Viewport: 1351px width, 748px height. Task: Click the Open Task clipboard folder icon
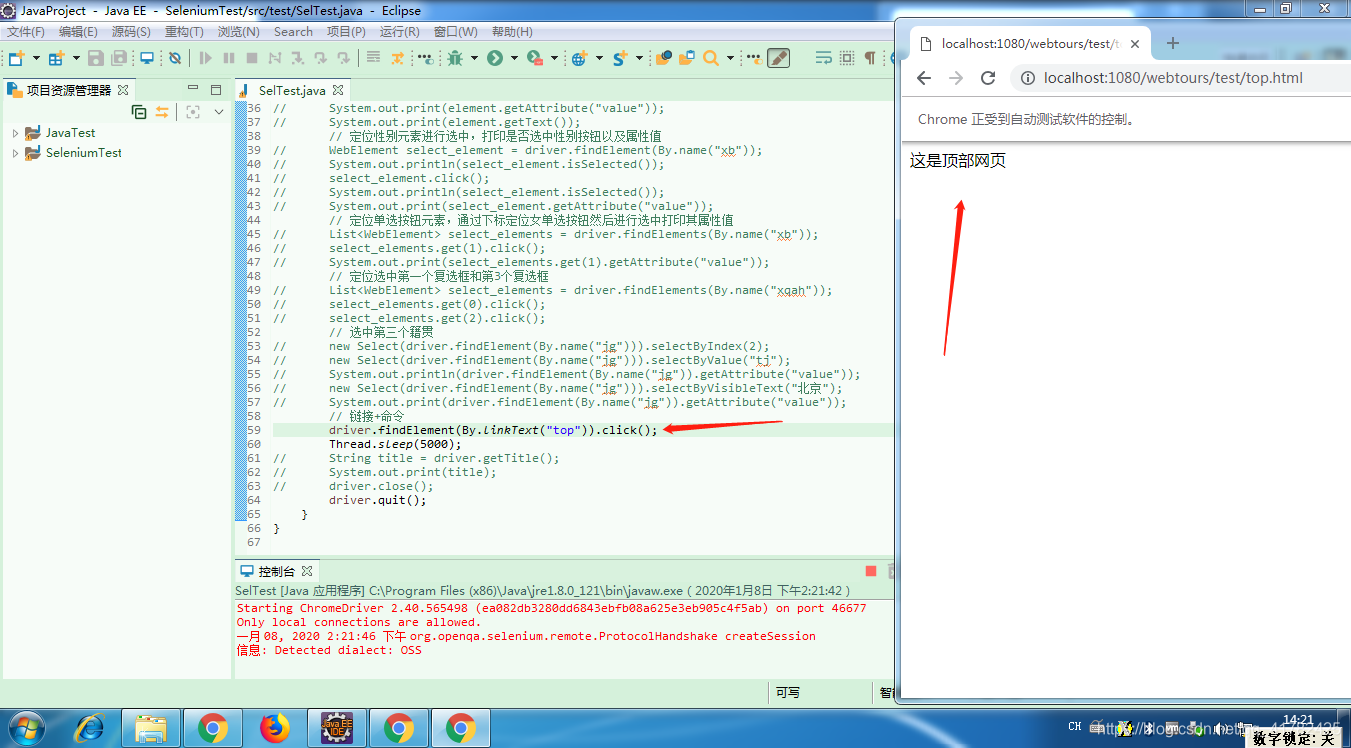tap(687, 58)
